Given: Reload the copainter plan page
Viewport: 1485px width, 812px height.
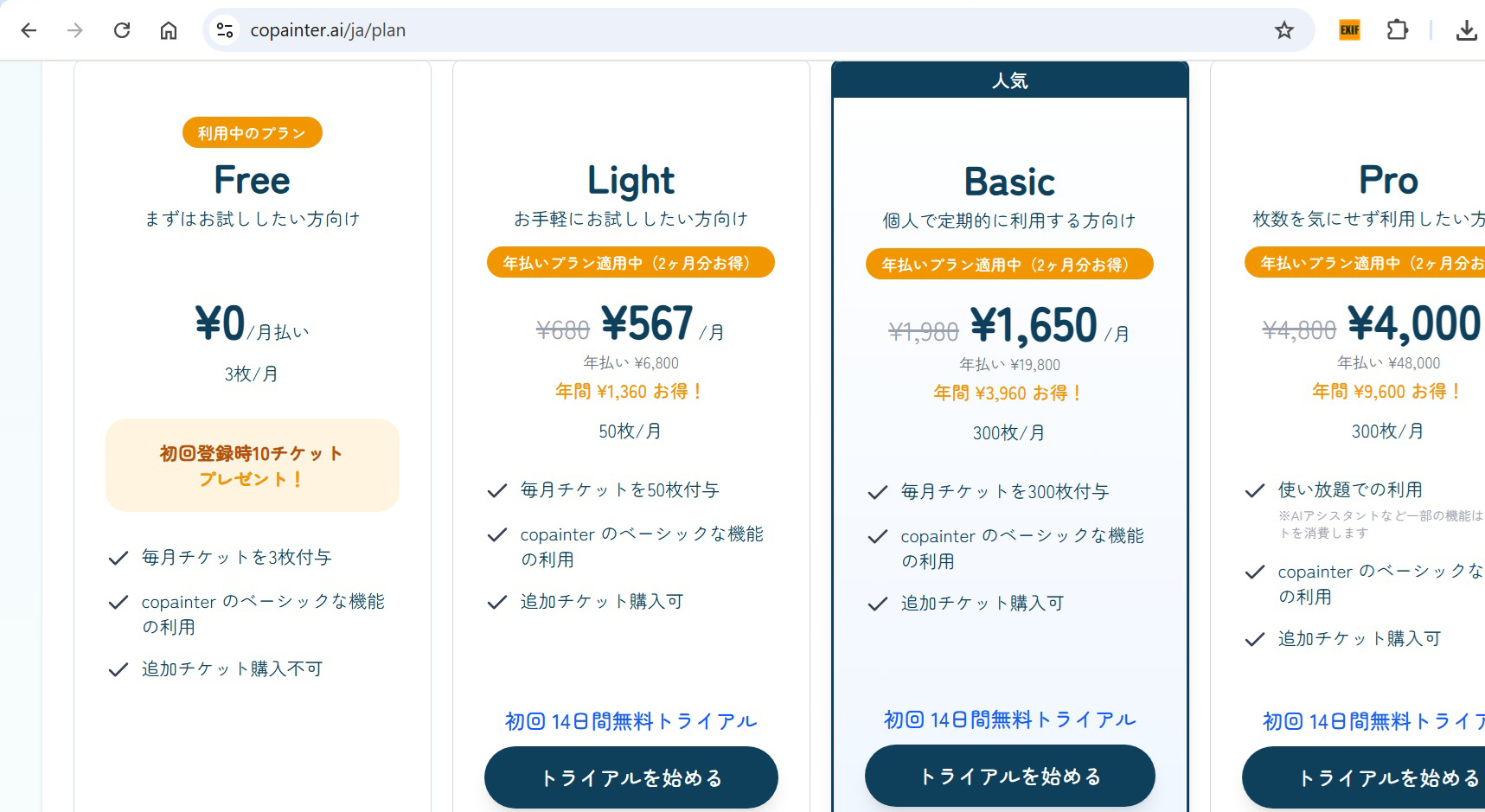Looking at the screenshot, I should (122, 30).
